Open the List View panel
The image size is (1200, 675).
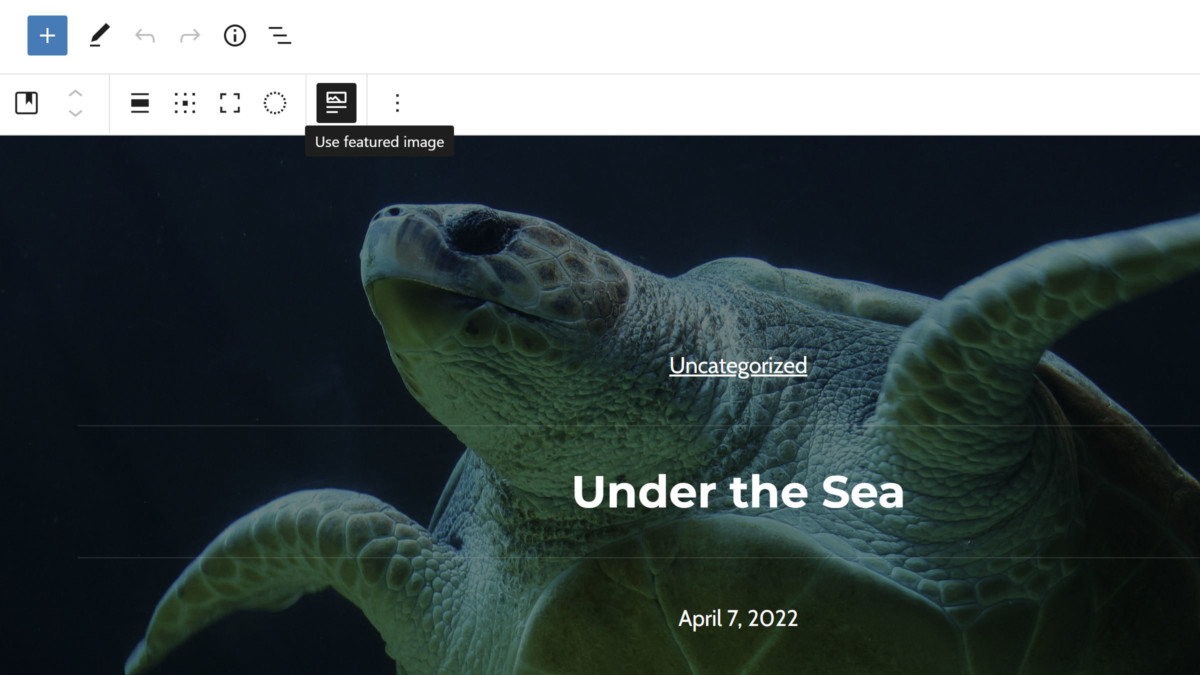279,35
